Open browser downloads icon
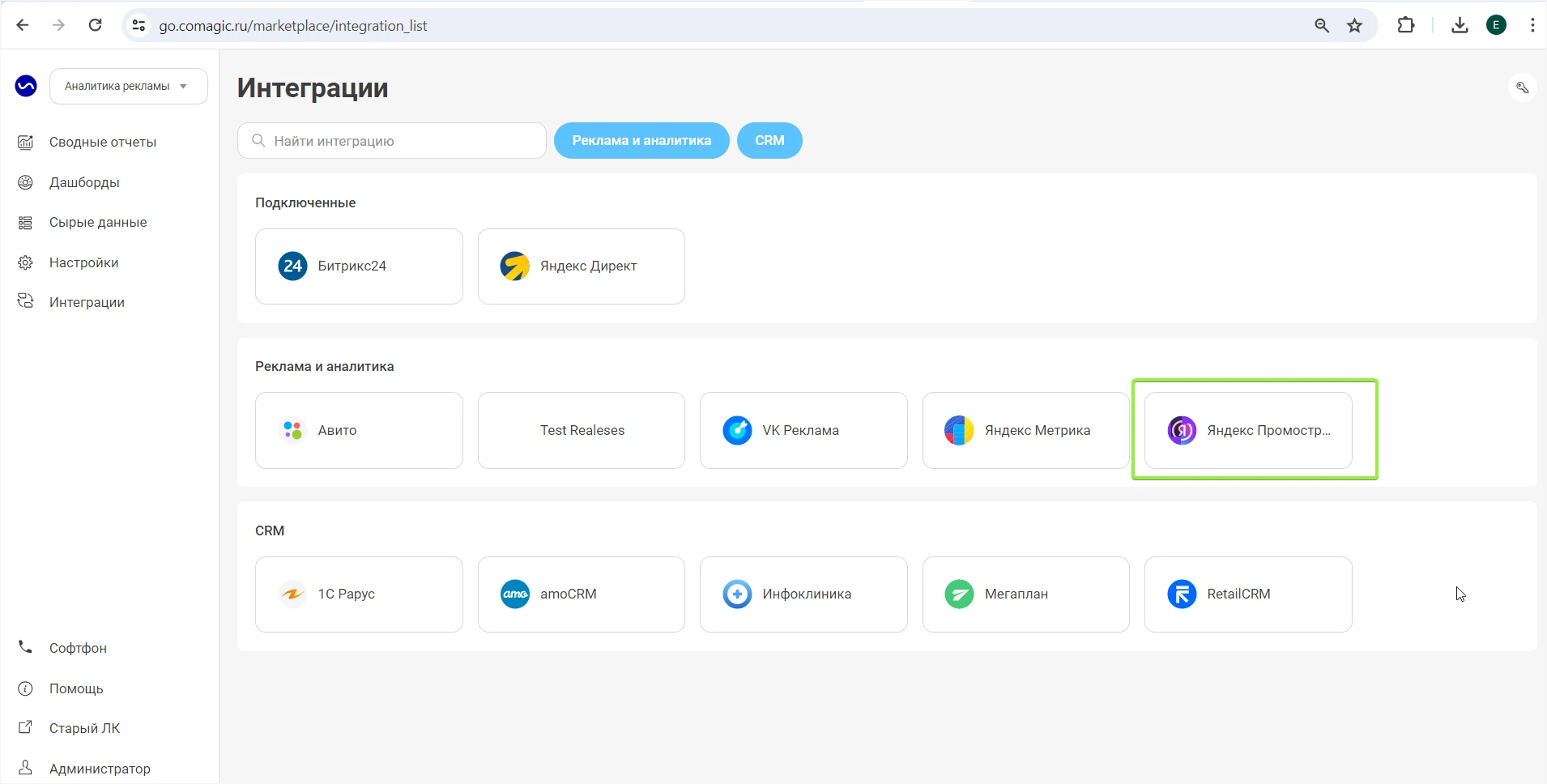 point(1460,25)
